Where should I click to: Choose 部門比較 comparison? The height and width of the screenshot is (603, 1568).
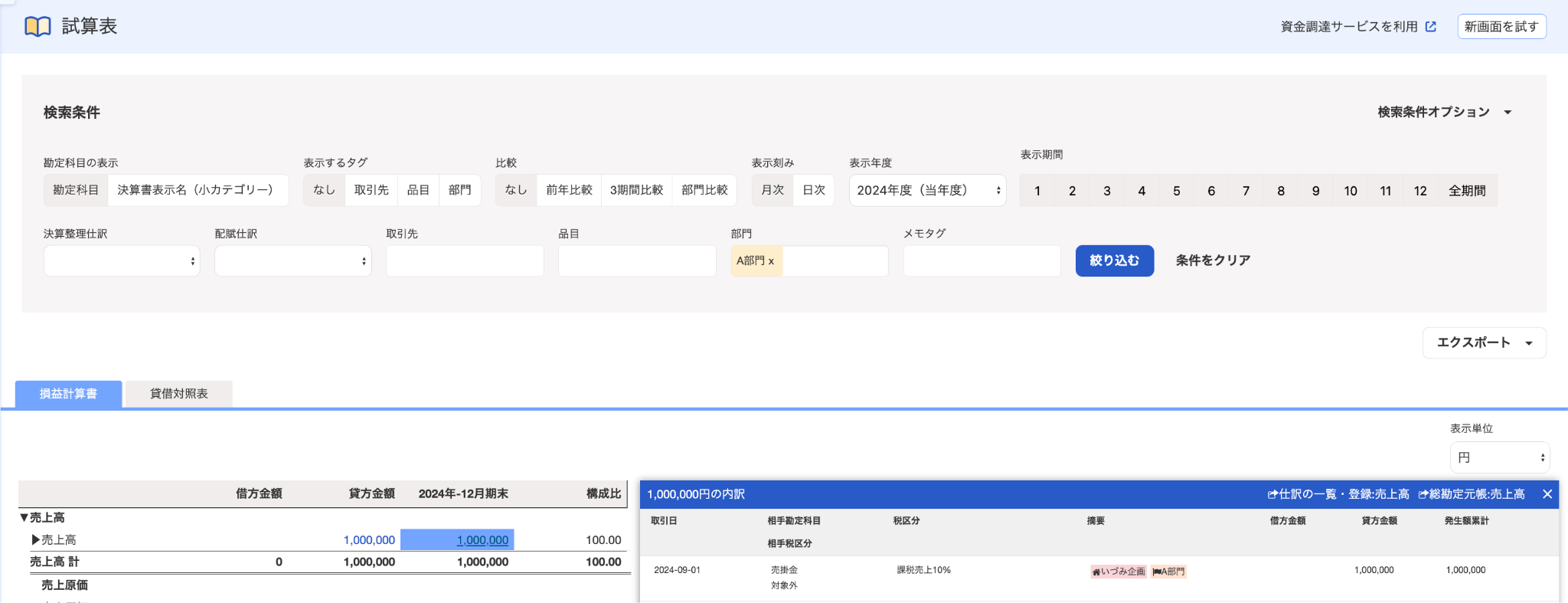click(x=704, y=190)
